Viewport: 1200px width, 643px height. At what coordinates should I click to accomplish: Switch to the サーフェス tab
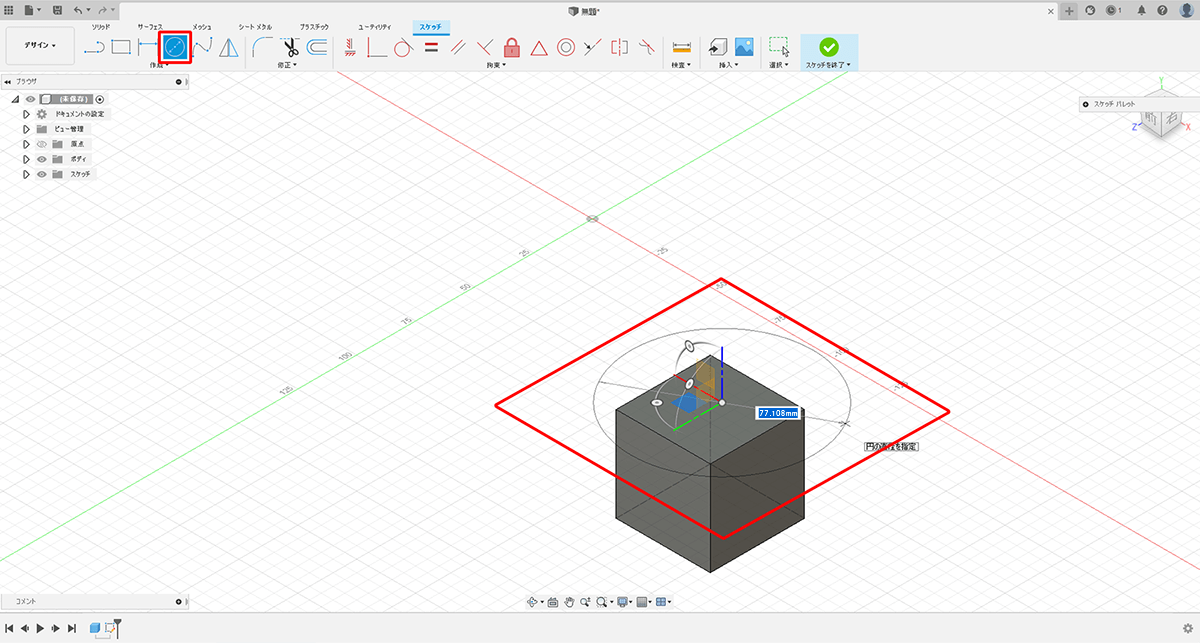pos(150,25)
